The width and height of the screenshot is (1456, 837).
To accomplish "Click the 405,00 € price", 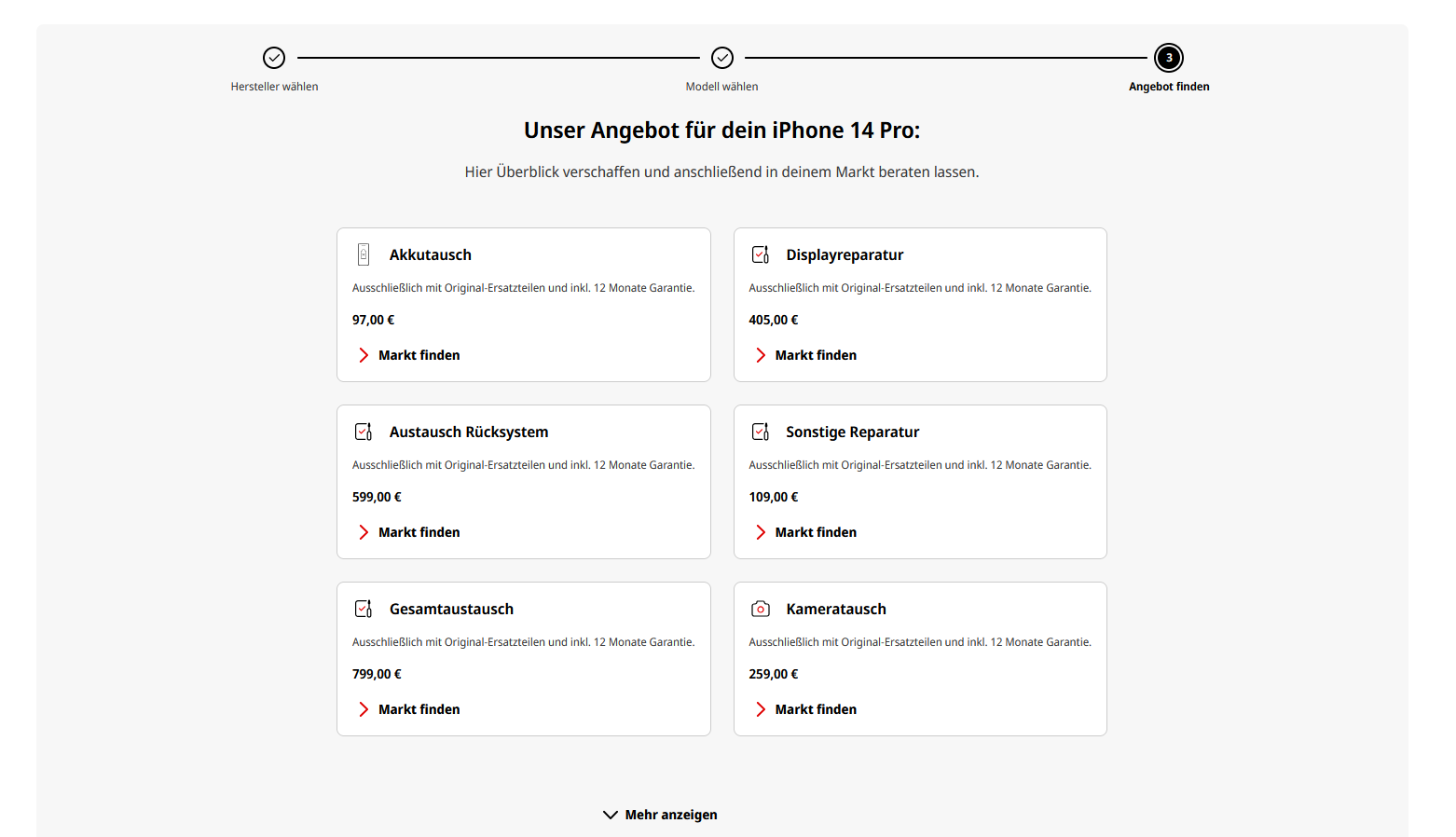I will point(774,320).
